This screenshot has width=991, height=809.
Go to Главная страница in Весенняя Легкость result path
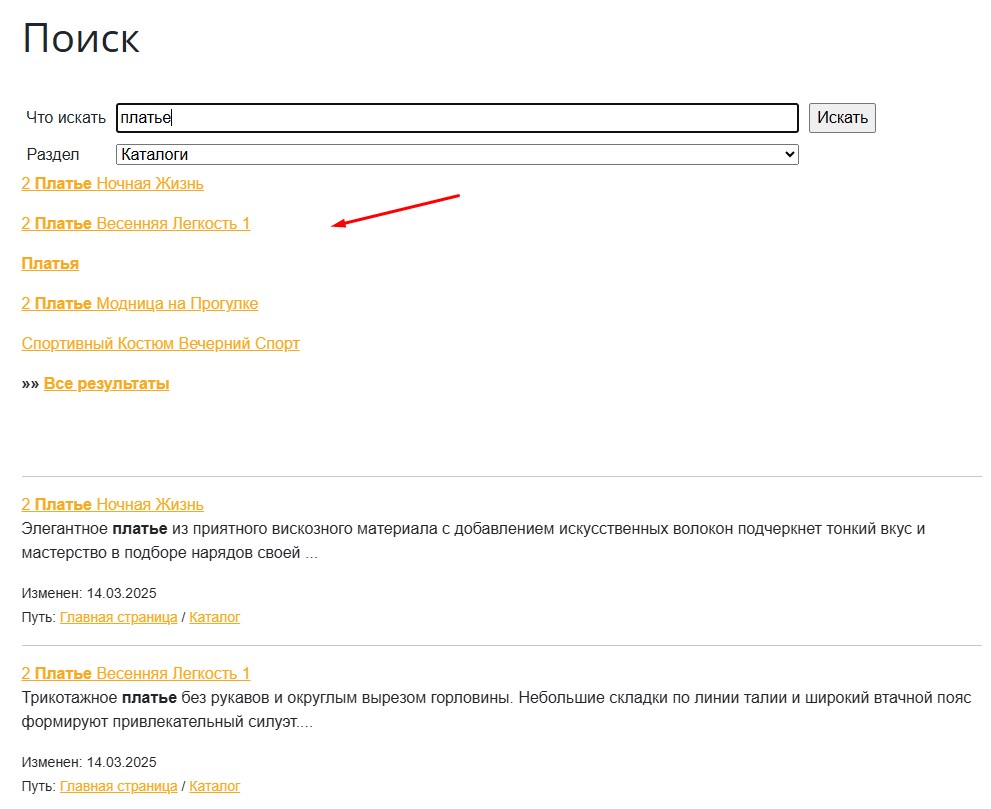pos(118,787)
